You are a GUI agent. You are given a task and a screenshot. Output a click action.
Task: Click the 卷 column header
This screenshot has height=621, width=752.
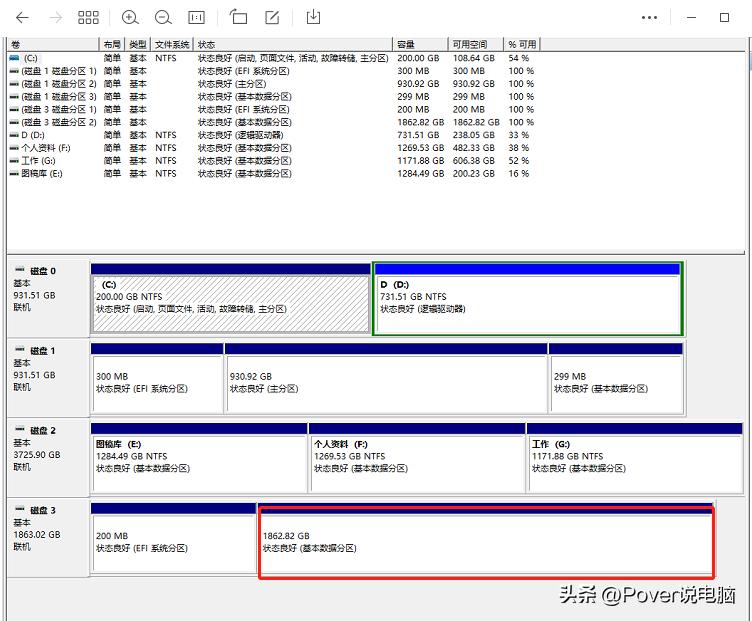(x=15, y=45)
